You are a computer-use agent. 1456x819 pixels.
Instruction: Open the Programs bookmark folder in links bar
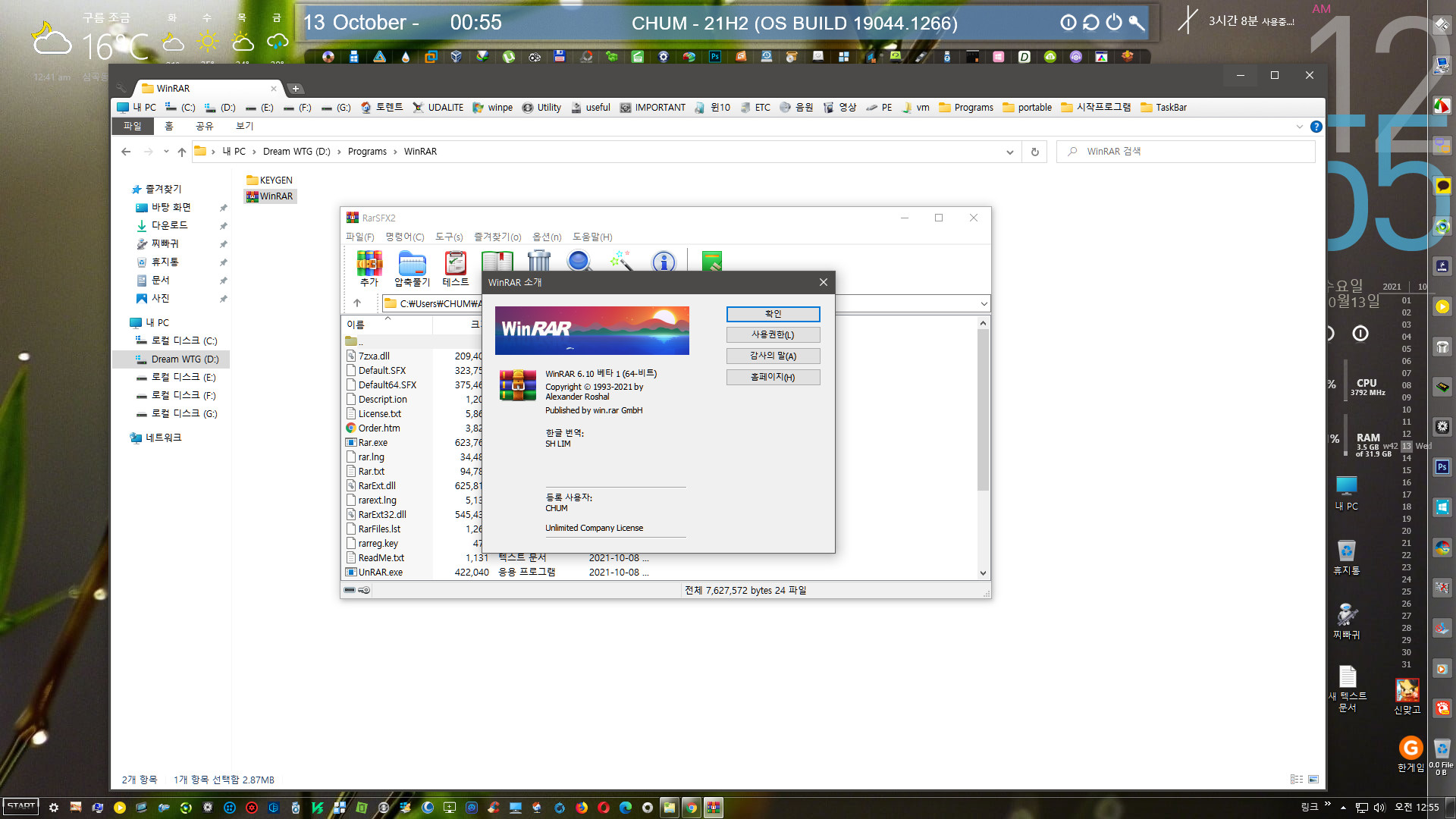point(966,108)
